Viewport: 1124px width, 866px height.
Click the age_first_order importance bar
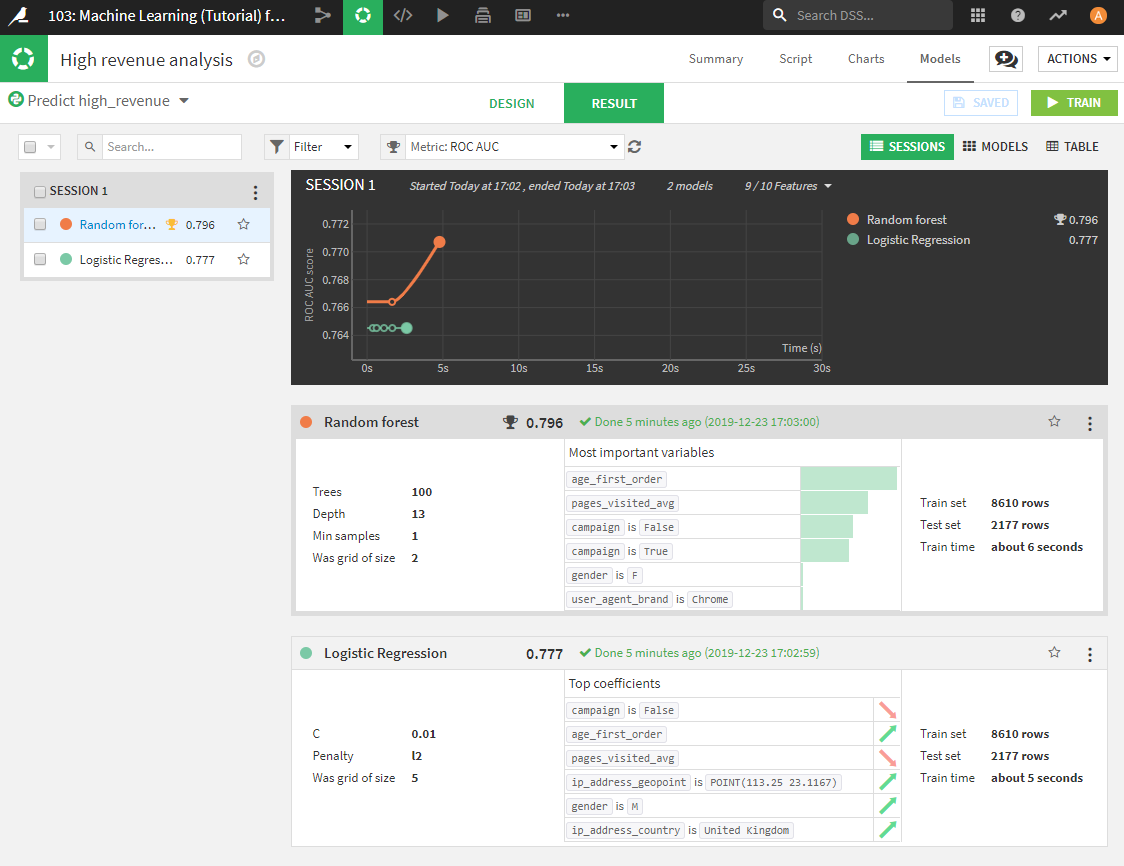click(x=849, y=479)
